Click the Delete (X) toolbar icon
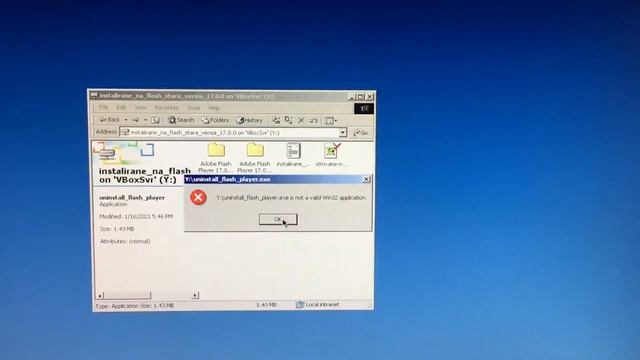The image size is (640, 360). pyautogui.click(x=301, y=120)
